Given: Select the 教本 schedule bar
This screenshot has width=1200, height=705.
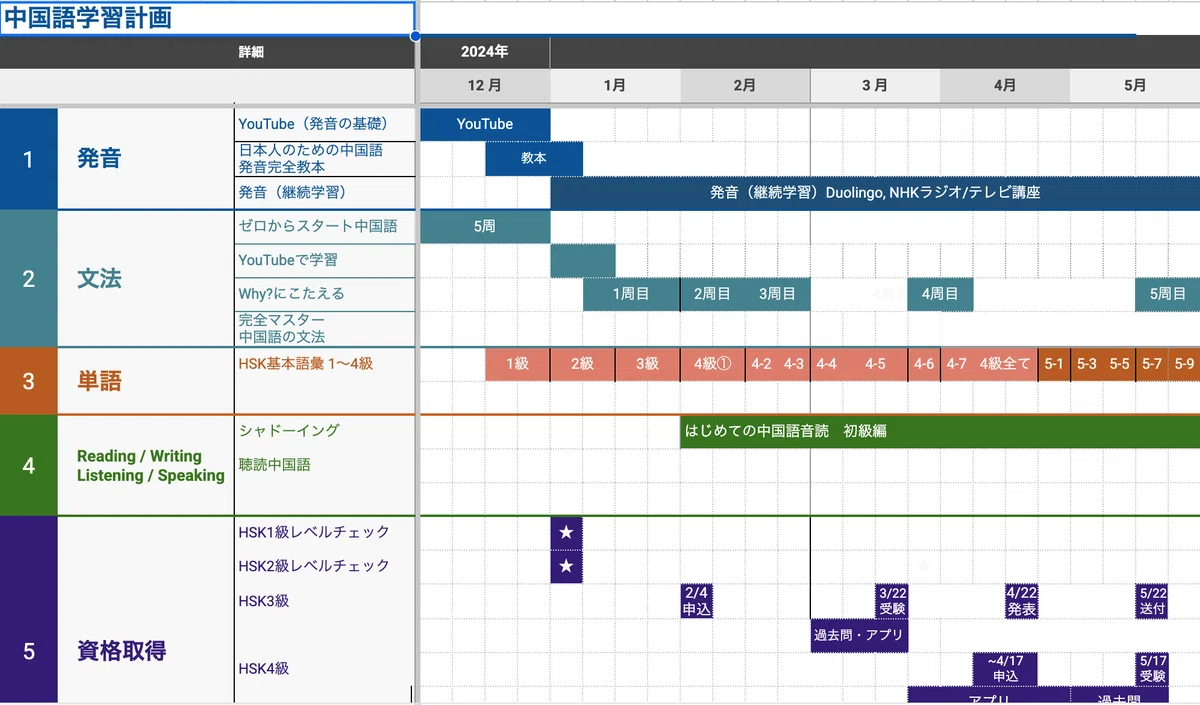Looking at the screenshot, I should [534, 159].
